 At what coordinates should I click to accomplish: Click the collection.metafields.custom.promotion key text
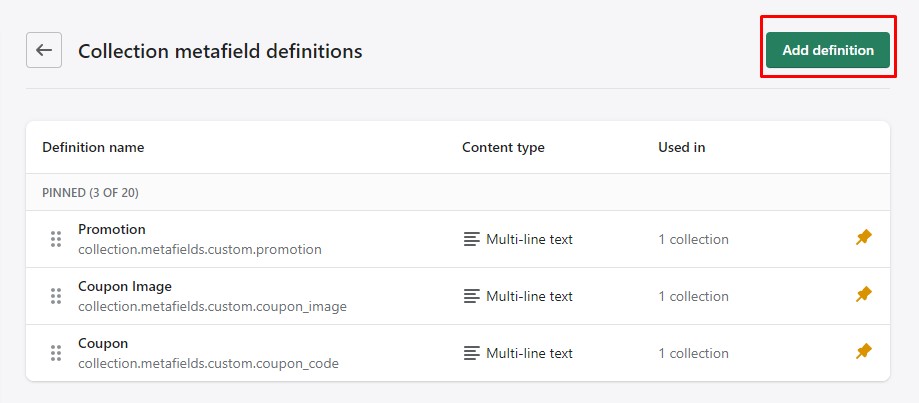pyautogui.click(x=200, y=249)
